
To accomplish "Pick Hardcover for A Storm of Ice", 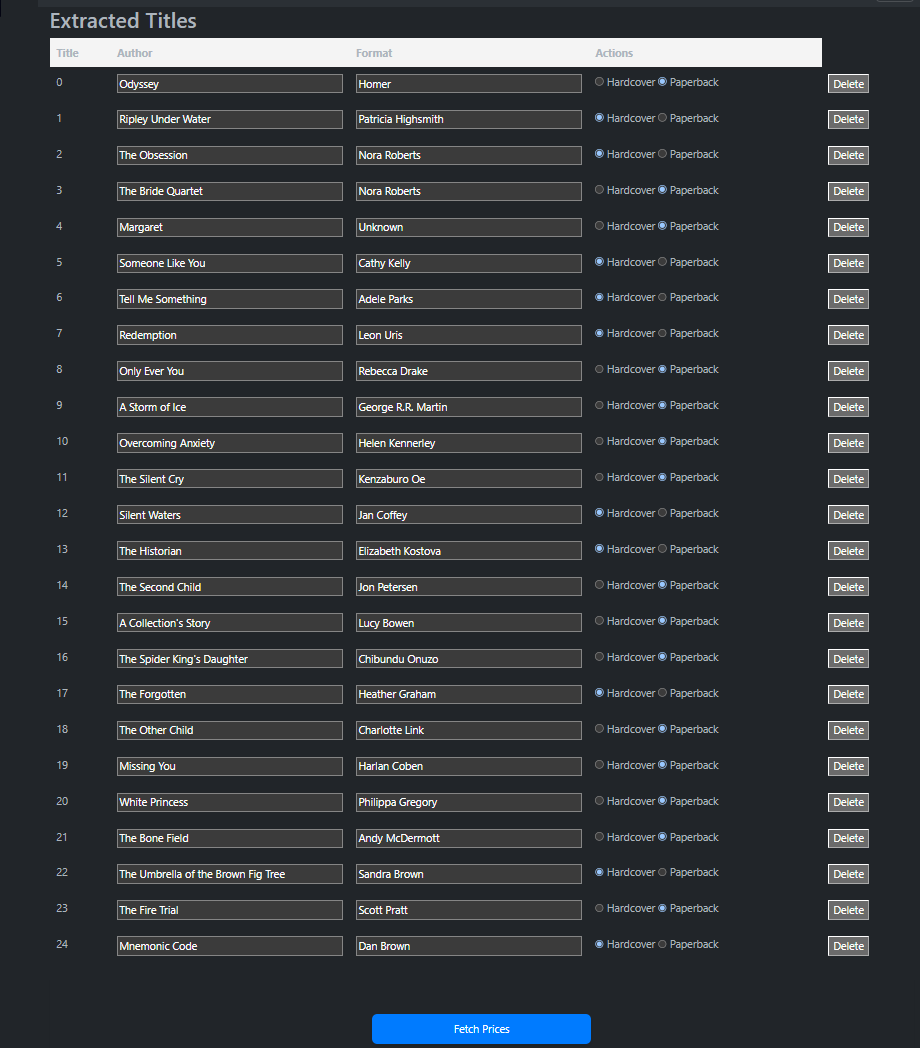I will [599, 406].
